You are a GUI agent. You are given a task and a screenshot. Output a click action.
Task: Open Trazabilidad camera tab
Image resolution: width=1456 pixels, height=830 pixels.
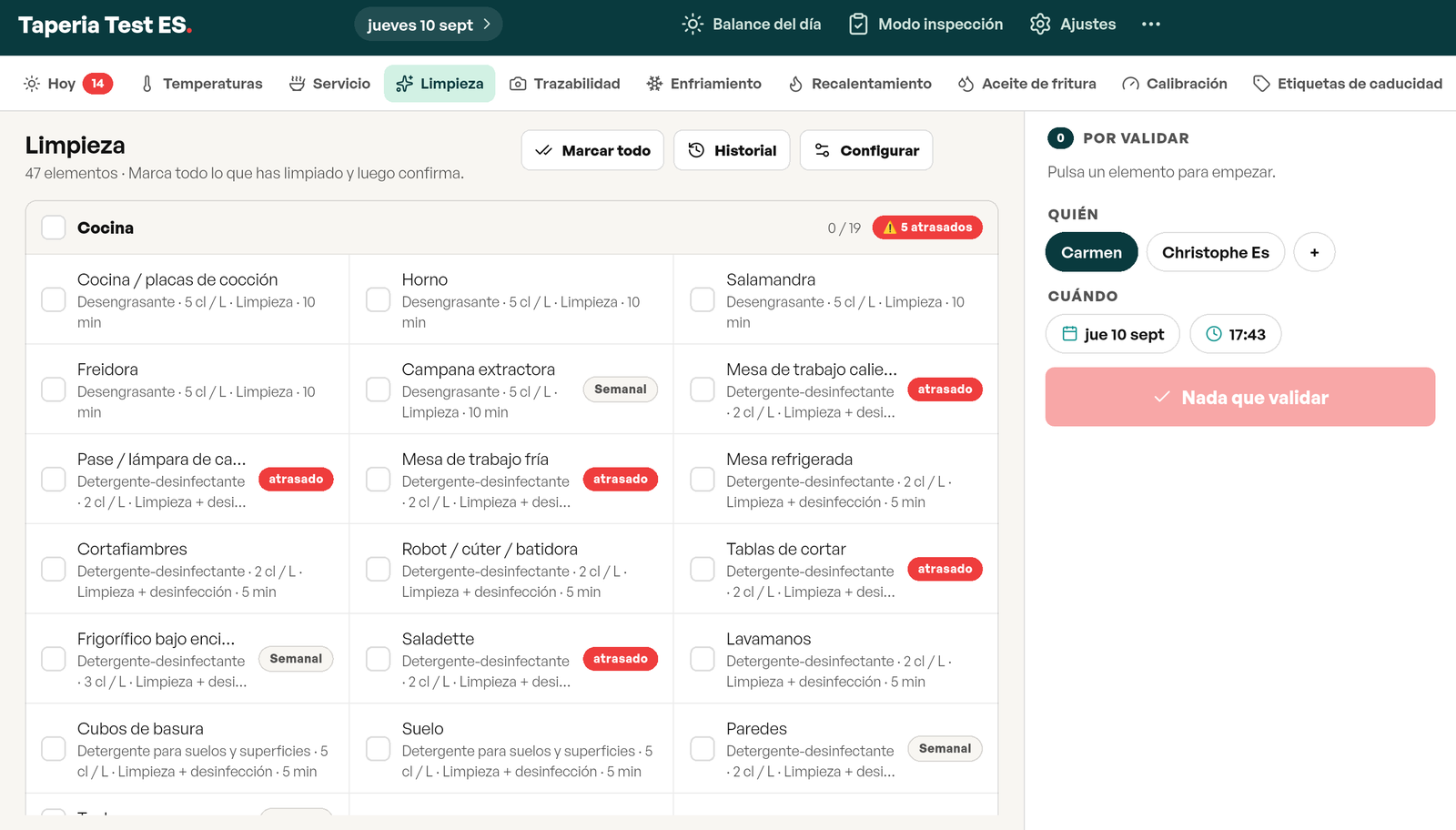(565, 84)
